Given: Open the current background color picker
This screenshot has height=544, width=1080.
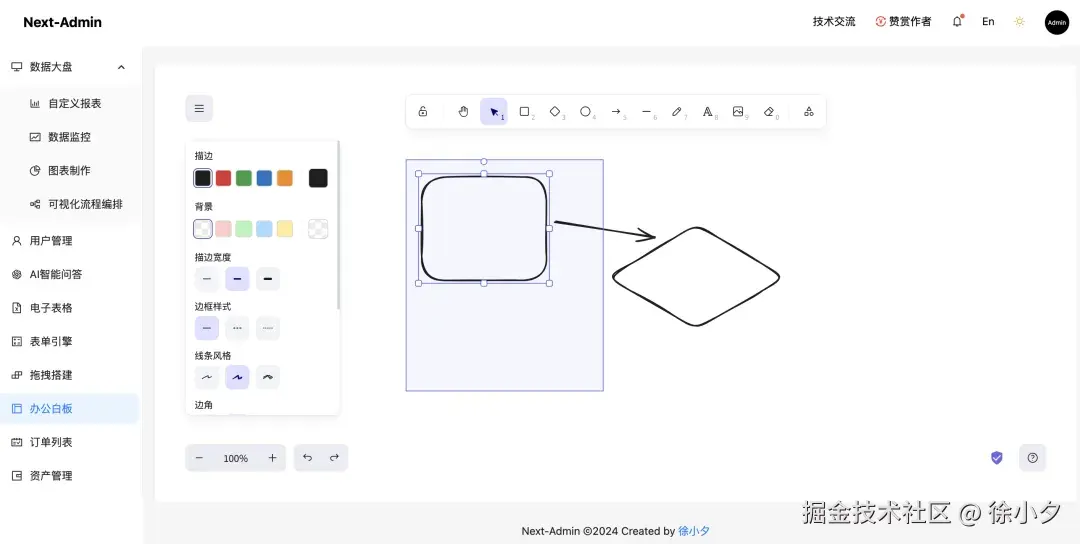Looking at the screenshot, I should (318, 229).
